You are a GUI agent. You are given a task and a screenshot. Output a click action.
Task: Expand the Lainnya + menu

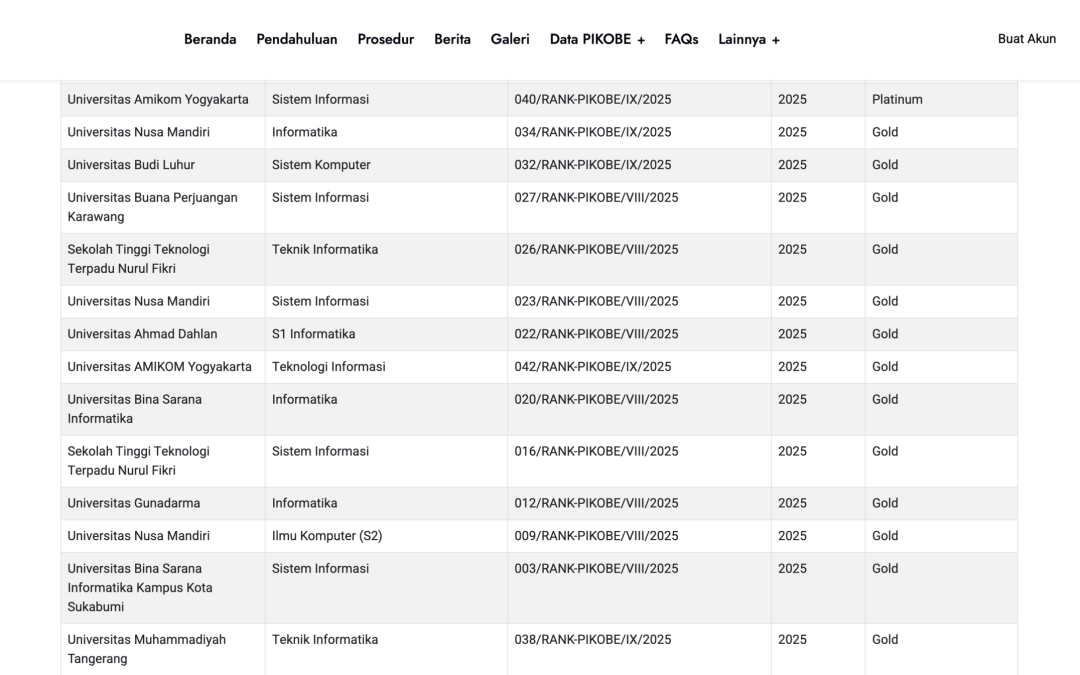748,39
